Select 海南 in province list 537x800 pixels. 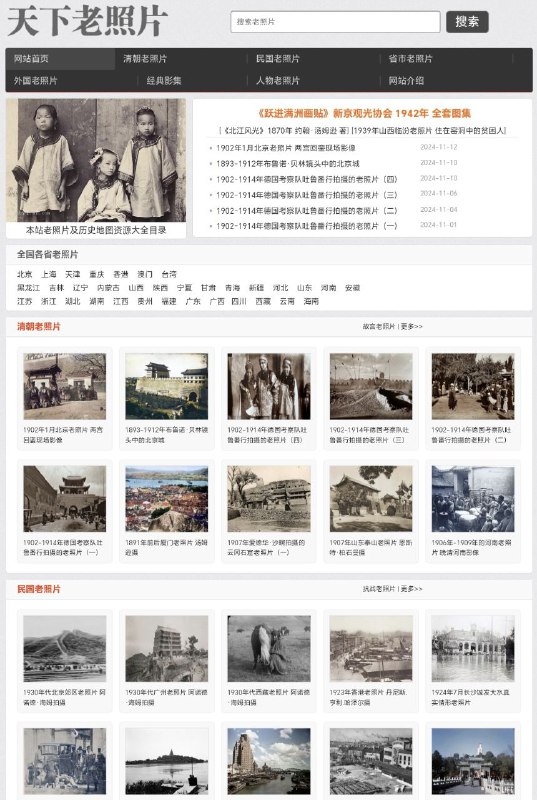(311, 302)
